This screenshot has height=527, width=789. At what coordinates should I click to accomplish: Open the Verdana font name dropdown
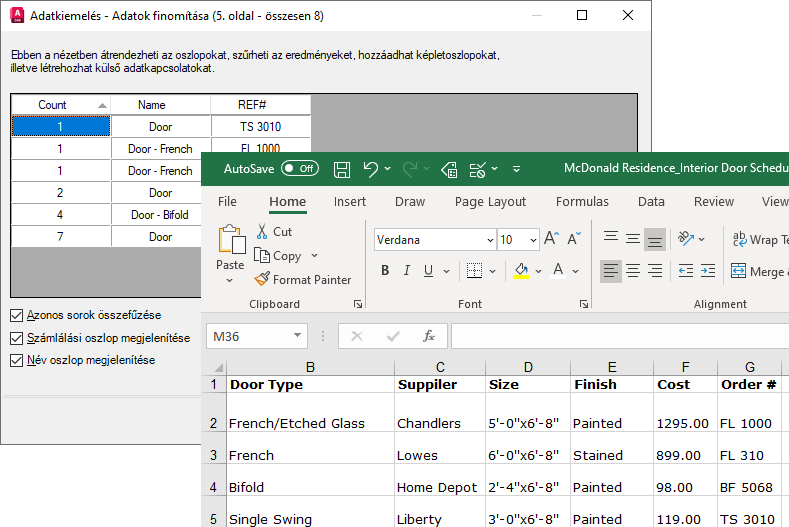pos(490,240)
